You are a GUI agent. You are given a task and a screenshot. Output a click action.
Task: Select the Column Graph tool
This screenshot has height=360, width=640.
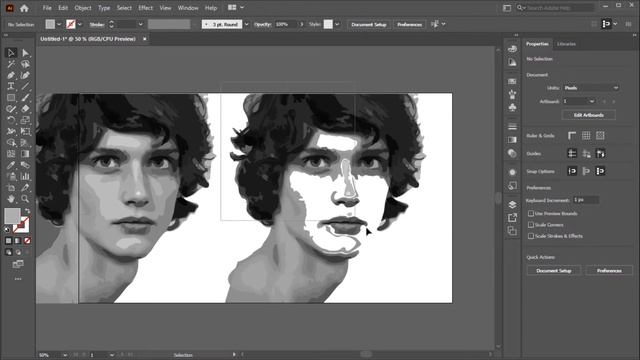click(25, 176)
